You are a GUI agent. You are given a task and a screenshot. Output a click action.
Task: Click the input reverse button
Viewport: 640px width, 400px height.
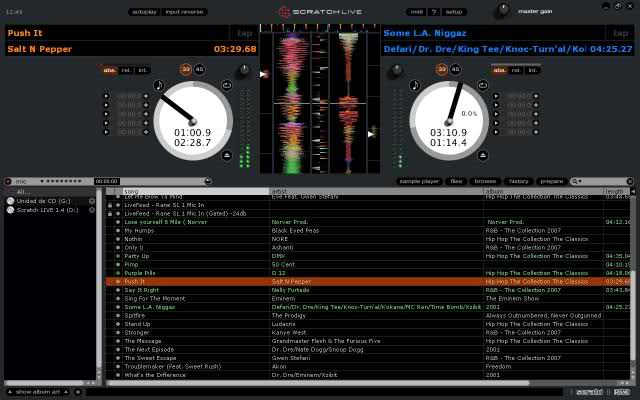(x=184, y=12)
